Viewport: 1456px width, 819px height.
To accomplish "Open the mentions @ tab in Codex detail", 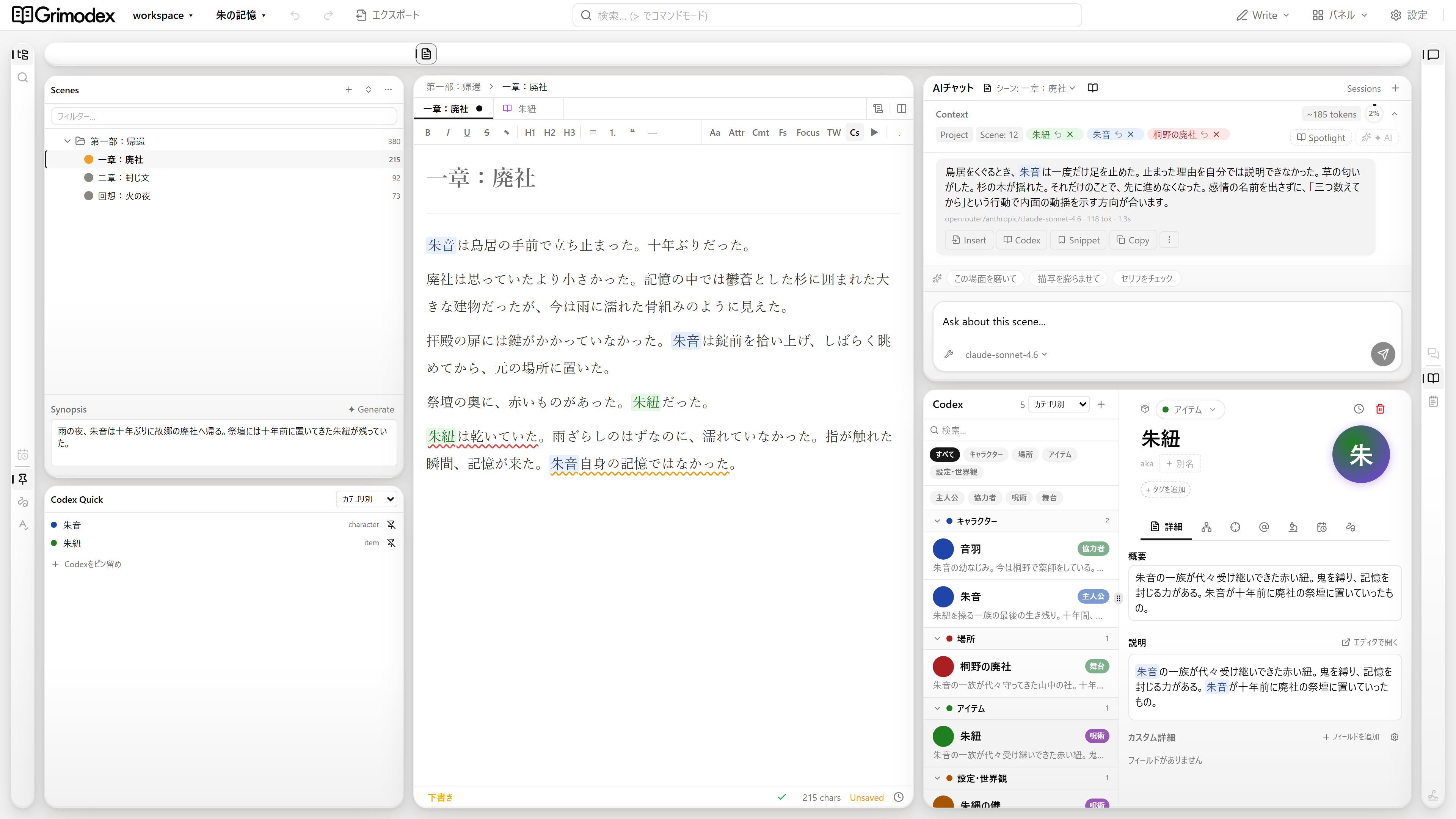I will [1264, 527].
